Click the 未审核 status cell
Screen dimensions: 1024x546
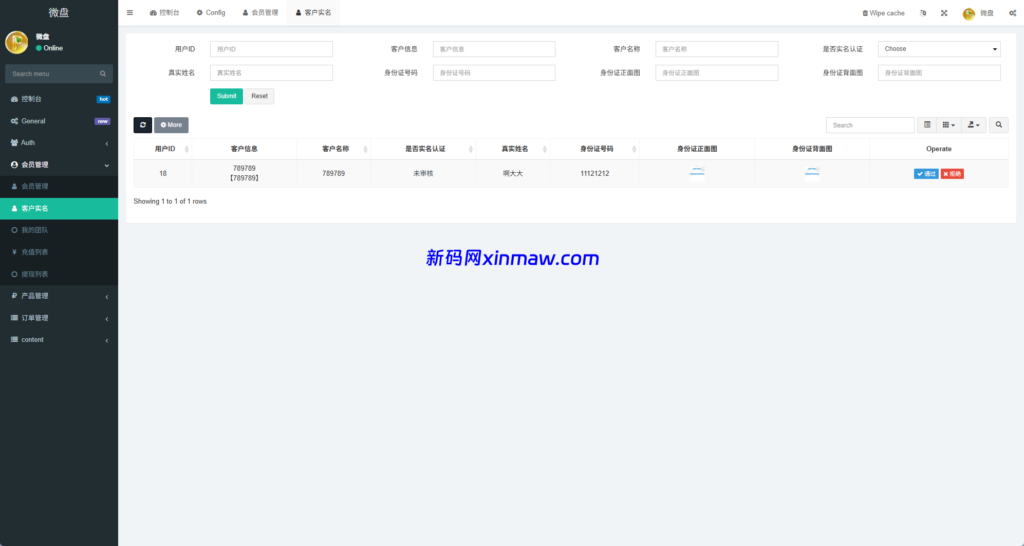(x=423, y=174)
